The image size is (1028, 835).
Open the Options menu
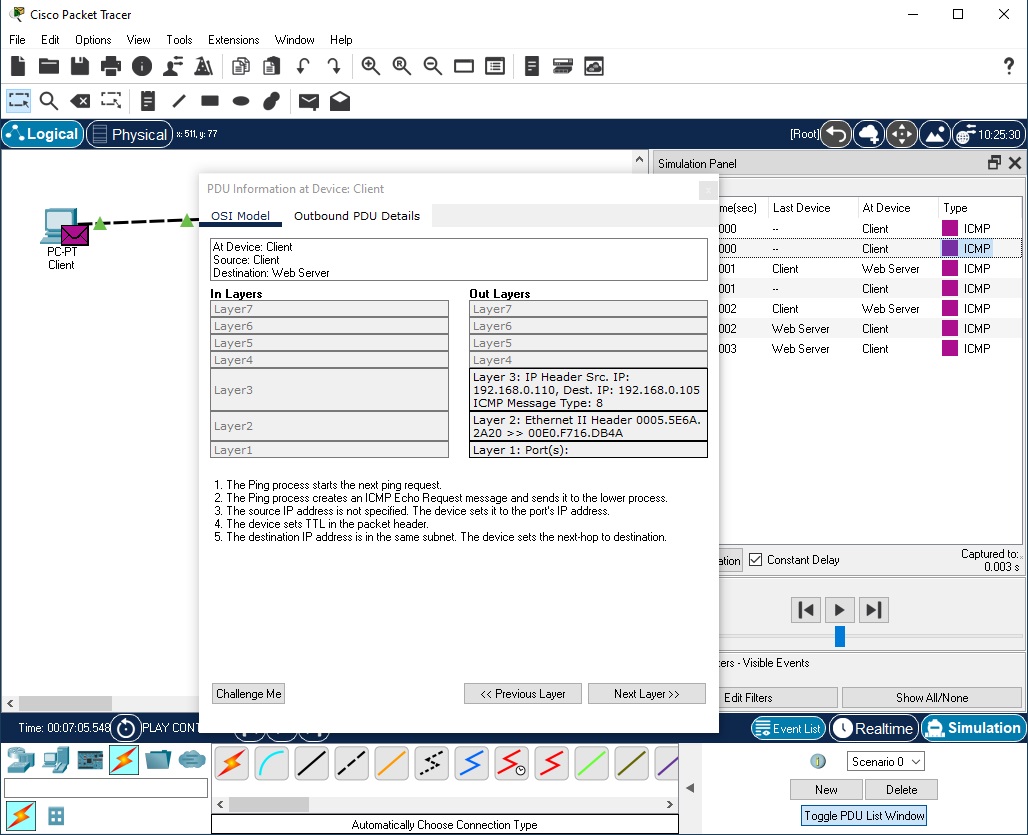pyautogui.click(x=93, y=40)
